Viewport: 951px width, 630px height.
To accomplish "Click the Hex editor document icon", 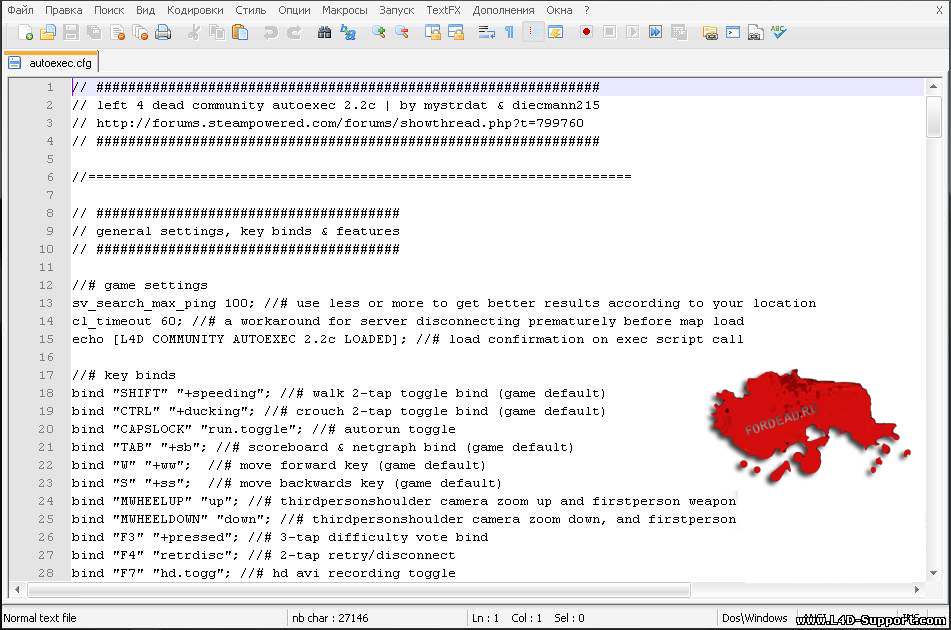I will point(755,32).
